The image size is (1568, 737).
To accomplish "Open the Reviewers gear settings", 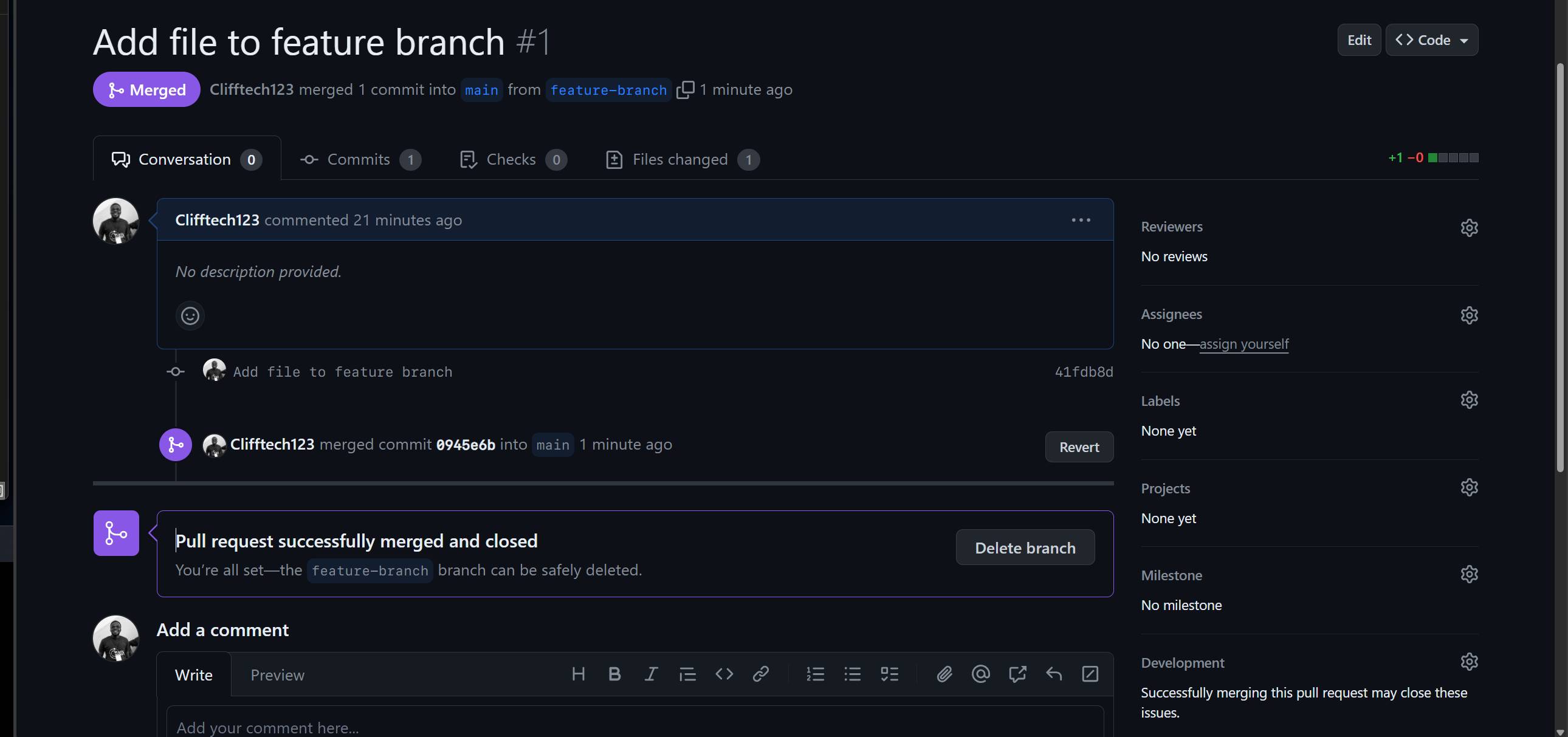I will tap(1469, 228).
